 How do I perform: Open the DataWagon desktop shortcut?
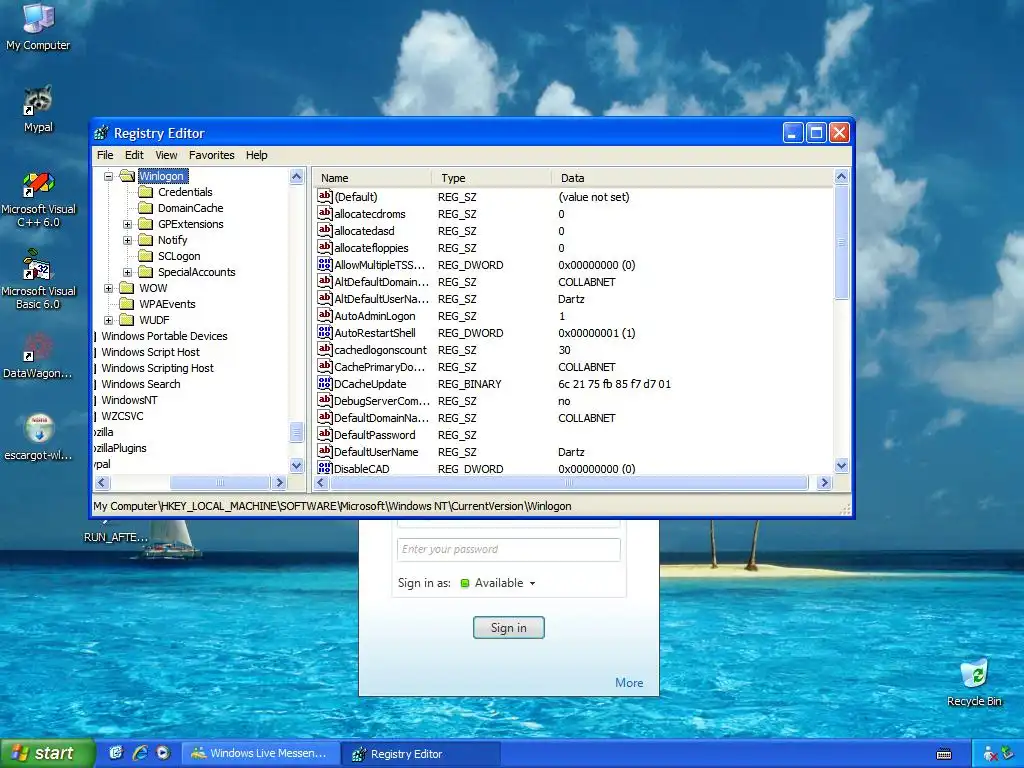tap(38, 356)
